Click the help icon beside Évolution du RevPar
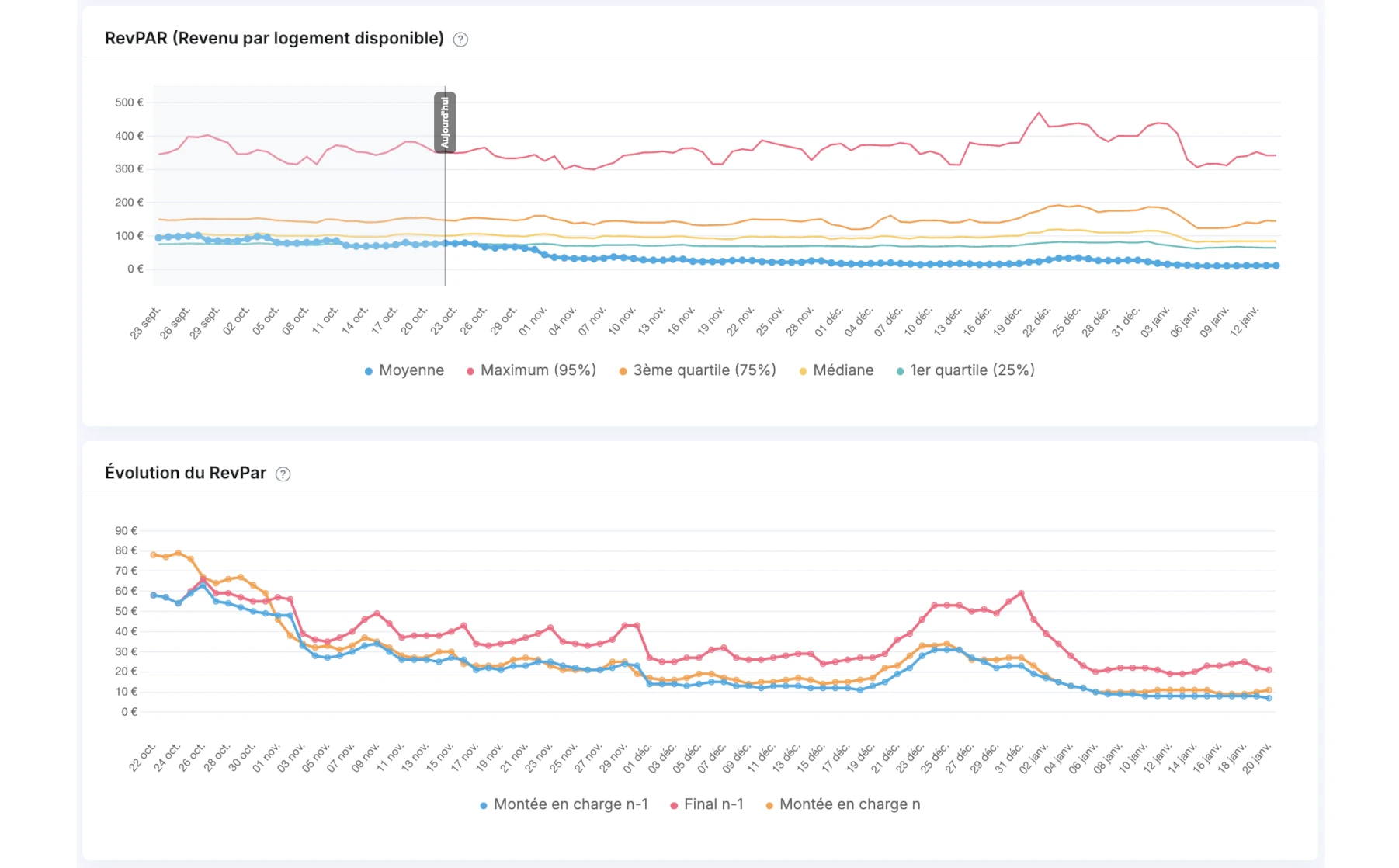The height and width of the screenshot is (868, 1399). 283,474
